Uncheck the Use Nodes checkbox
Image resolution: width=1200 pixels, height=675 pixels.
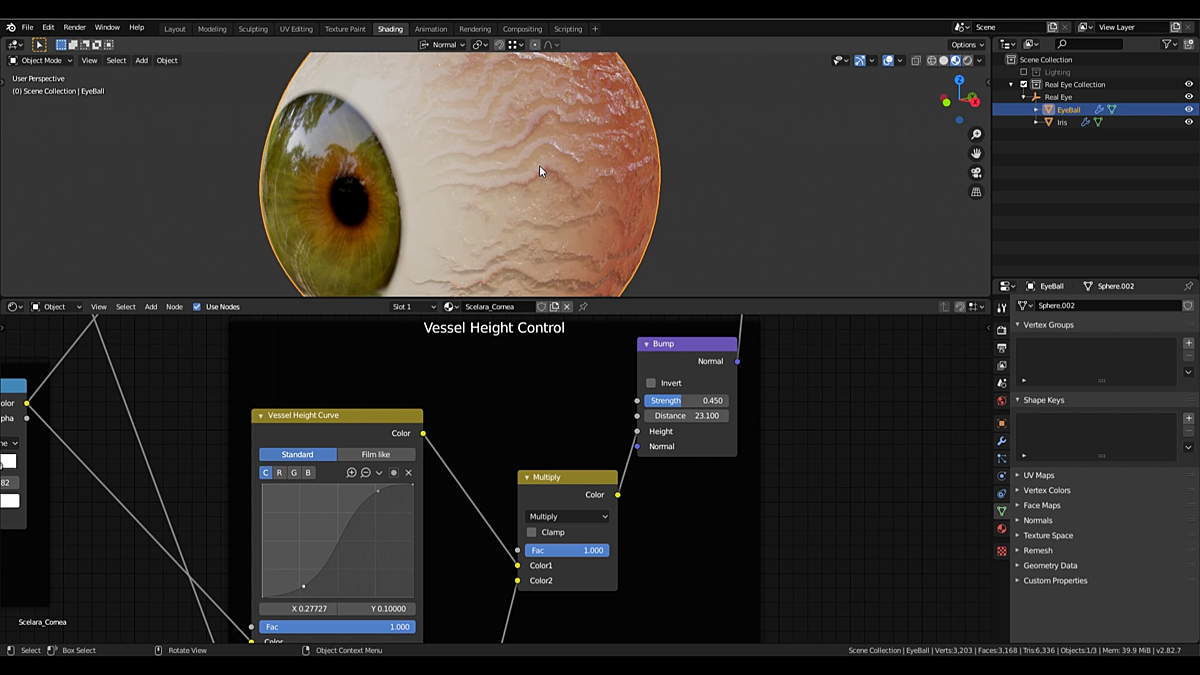coord(196,306)
